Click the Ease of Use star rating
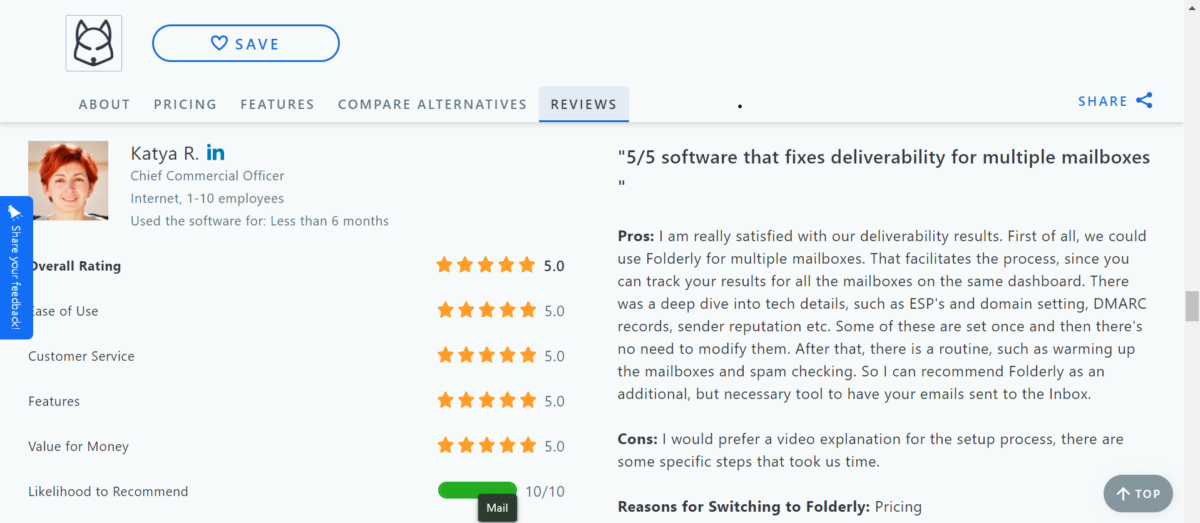The height and width of the screenshot is (523, 1200). click(486, 311)
